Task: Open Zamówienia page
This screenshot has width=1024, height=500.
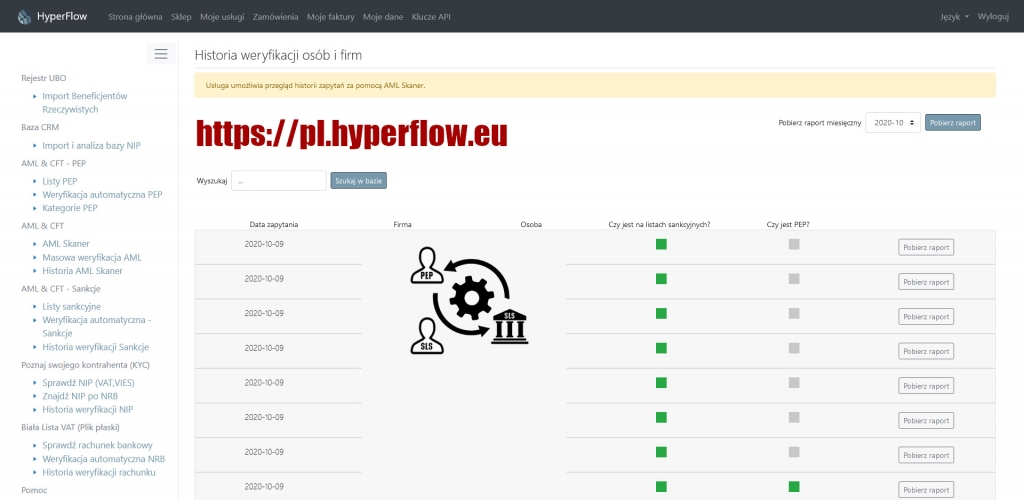Action: click(x=276, y=17)
